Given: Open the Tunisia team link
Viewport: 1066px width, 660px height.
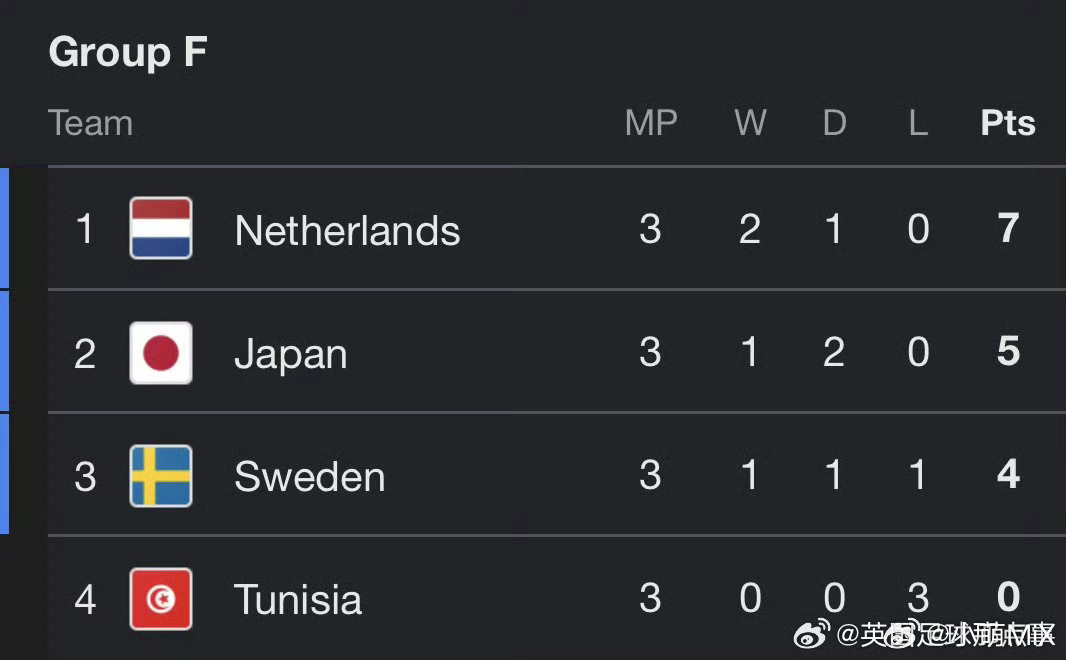Looking at the screenshot, I should point(298,600).
